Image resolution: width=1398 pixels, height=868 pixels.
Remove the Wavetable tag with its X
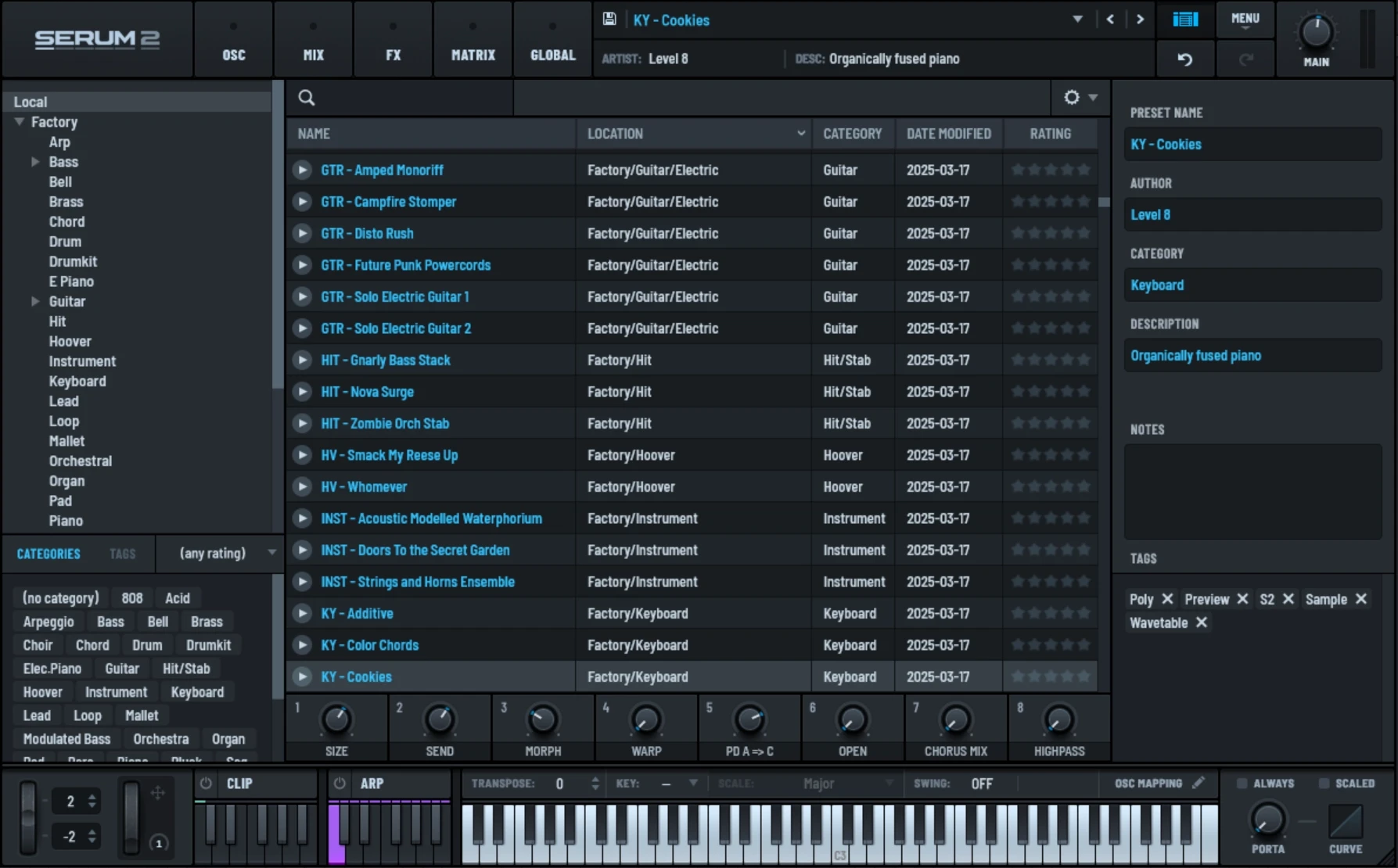click(1202, 622)
